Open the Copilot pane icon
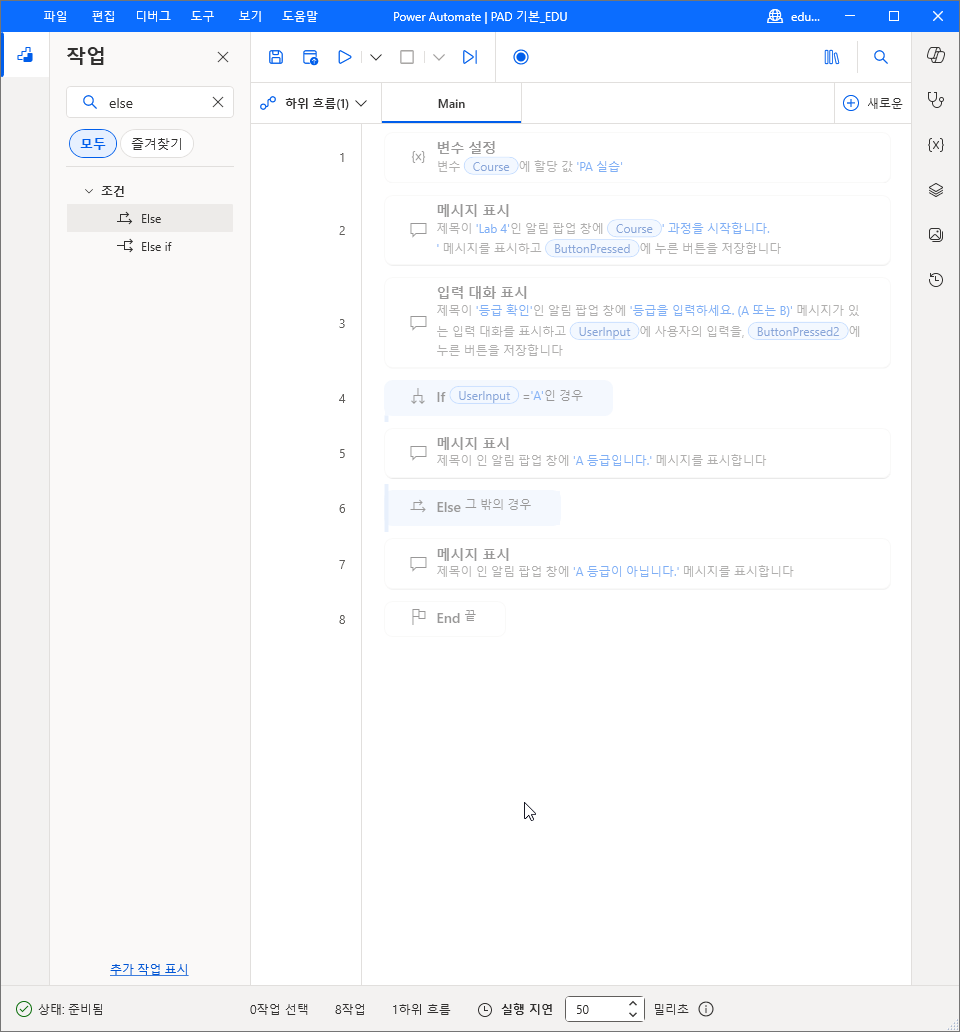The image size is (960, 1032). point(936,55)
